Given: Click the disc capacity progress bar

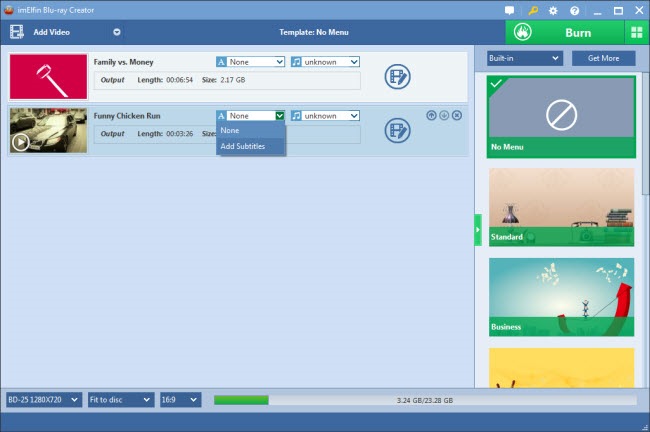Looking at the screenshot, I should pyautogui.click(x=425, y=400).
